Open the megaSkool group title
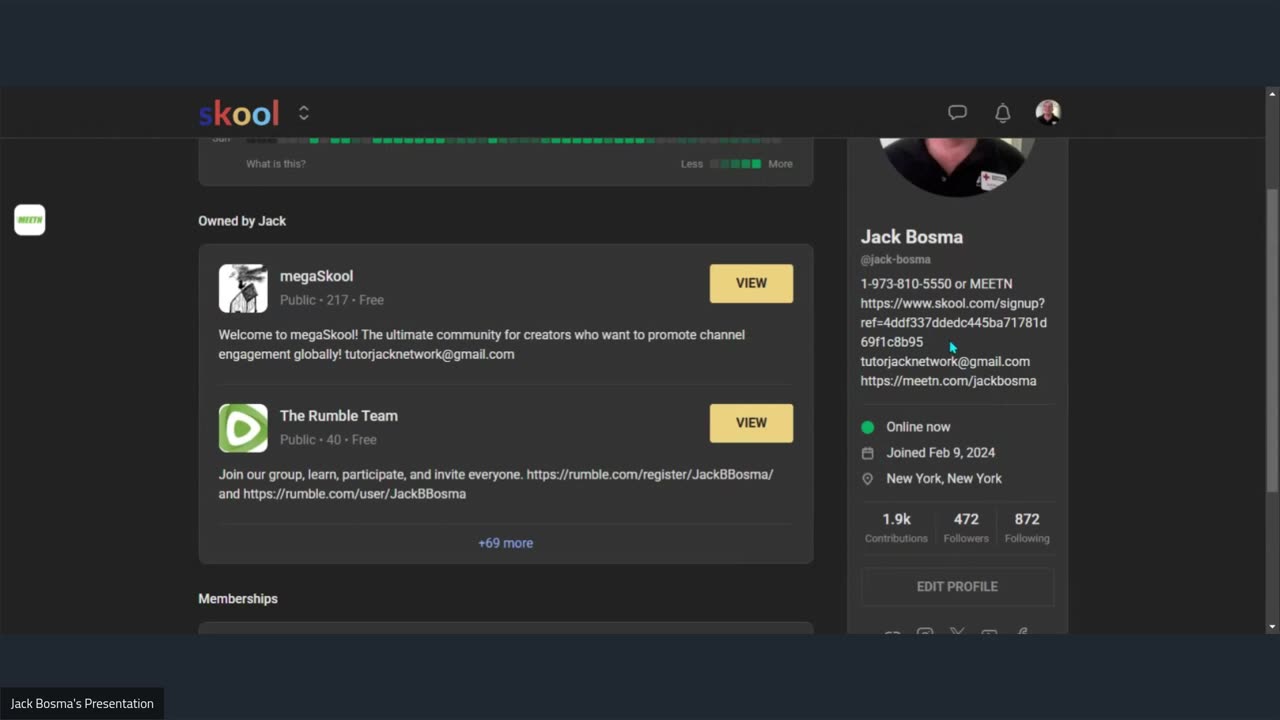The height and width of the screenshot is (720, 1280). pos(316,276)
